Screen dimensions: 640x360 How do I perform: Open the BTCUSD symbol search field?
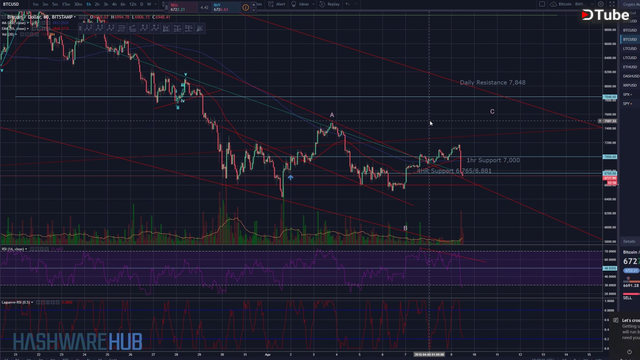[12, 4]
